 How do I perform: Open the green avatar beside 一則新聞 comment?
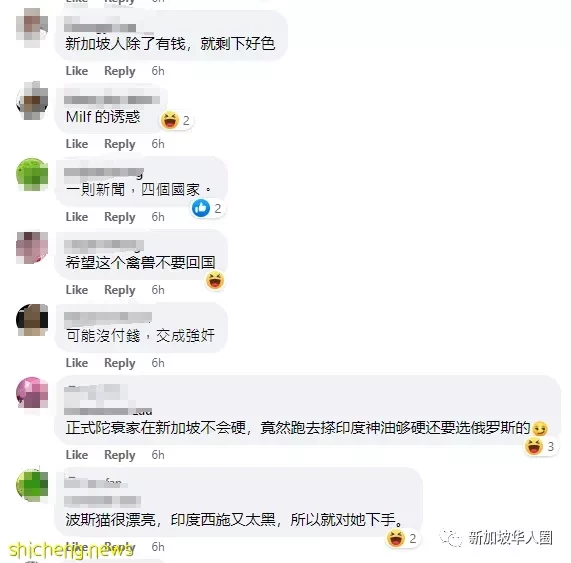coord(32,174)
